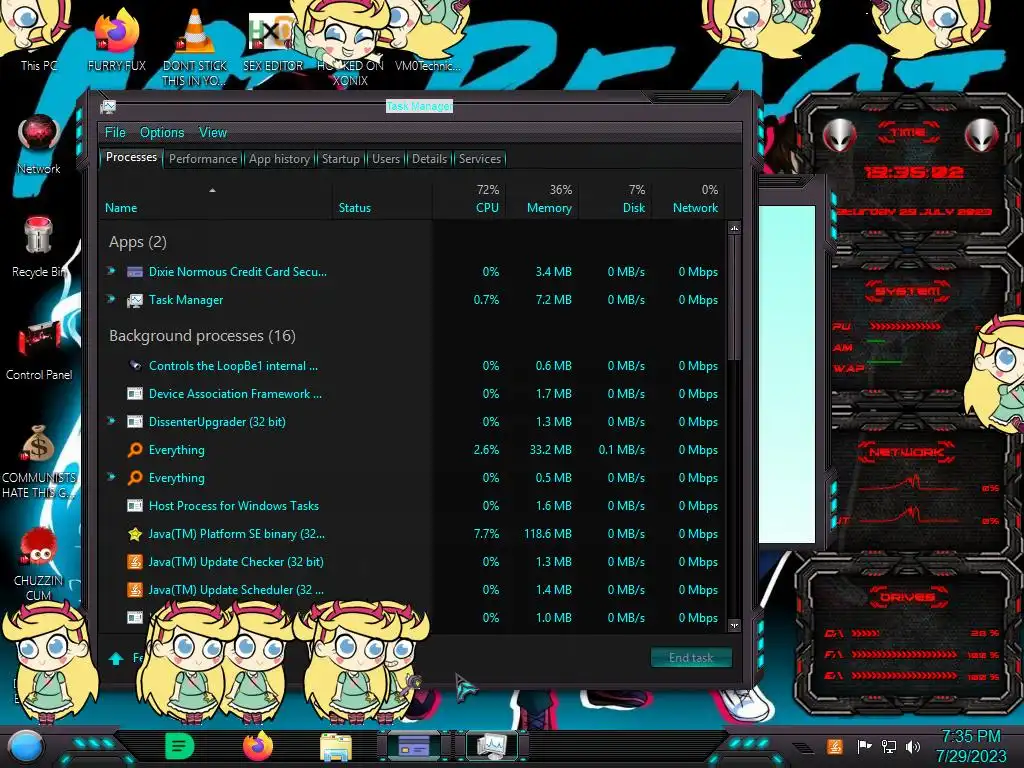The height and width of the screenshot is (768, 1024).
Task: Open the Network desktop icon
Action: (39, 145)
